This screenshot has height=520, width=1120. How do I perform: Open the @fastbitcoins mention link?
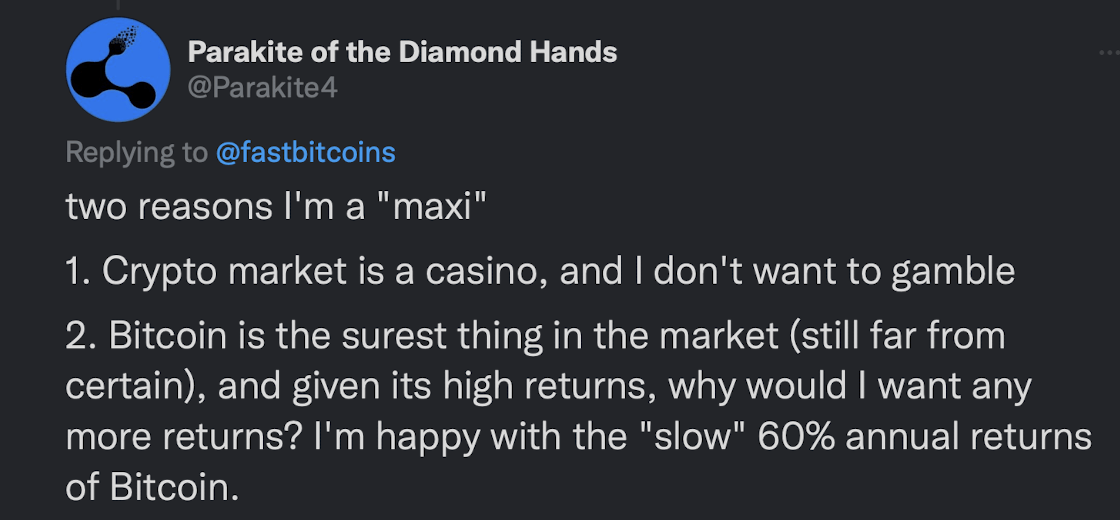pyautogui.click(x=306, y=152)
